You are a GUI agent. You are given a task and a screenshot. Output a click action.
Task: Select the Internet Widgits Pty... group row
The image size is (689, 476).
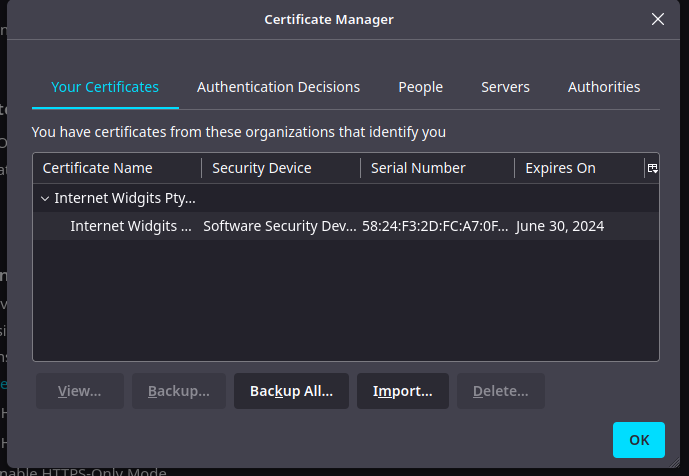click(346, 198)
